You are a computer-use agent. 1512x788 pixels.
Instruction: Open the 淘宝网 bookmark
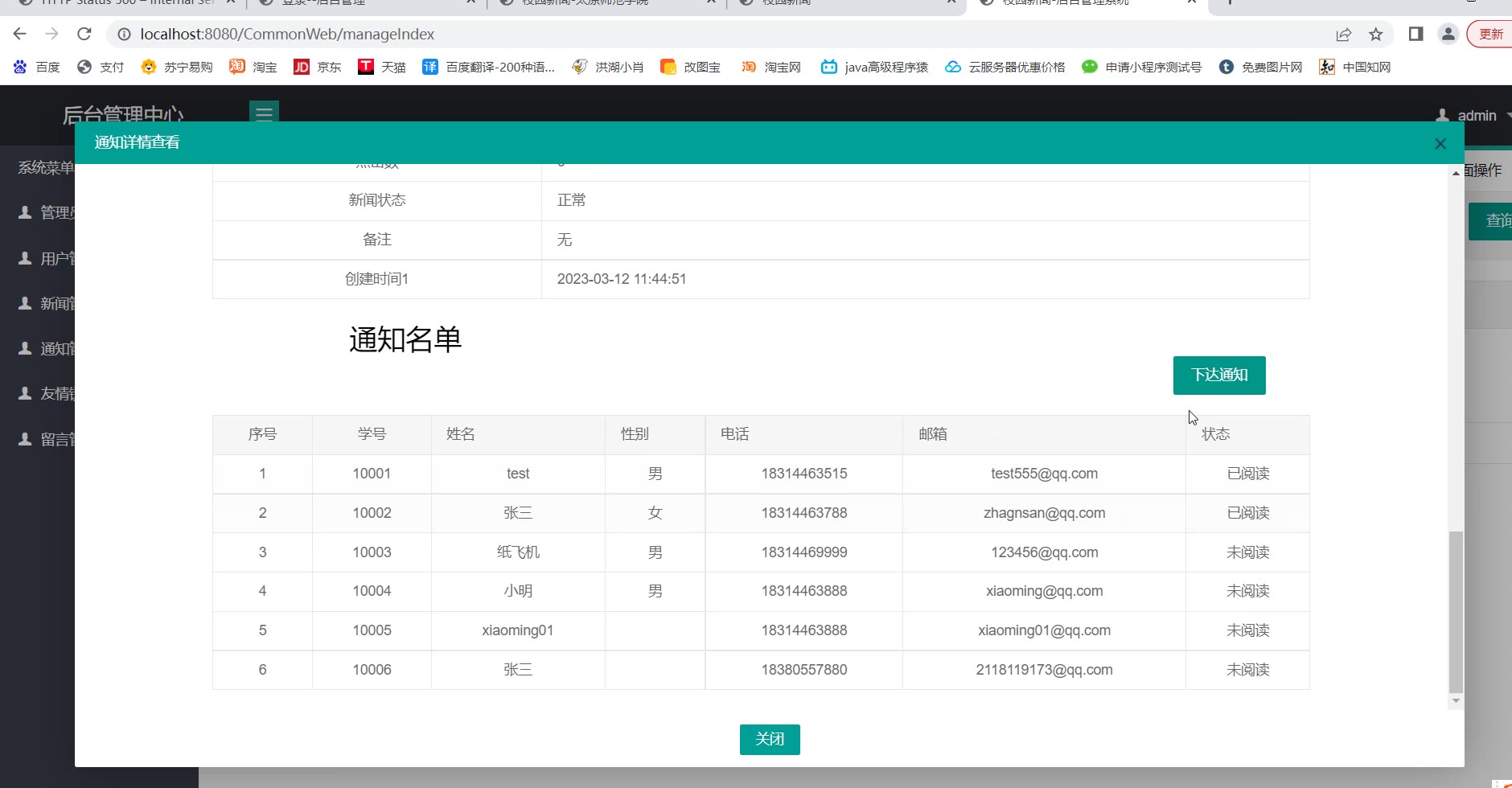pyautogui.click(x=771, y=67)
